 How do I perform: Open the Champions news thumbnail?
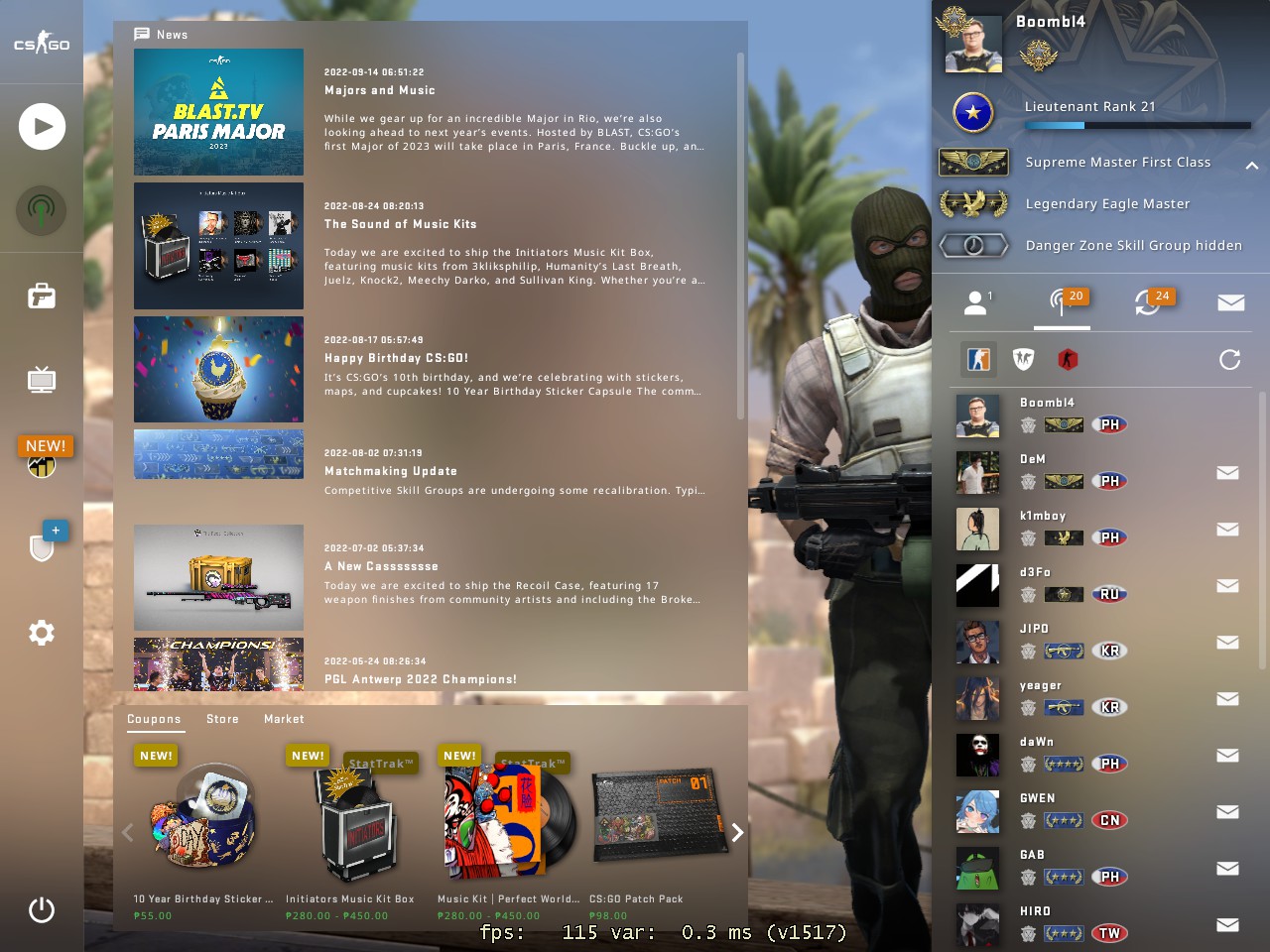click(218, 664)
